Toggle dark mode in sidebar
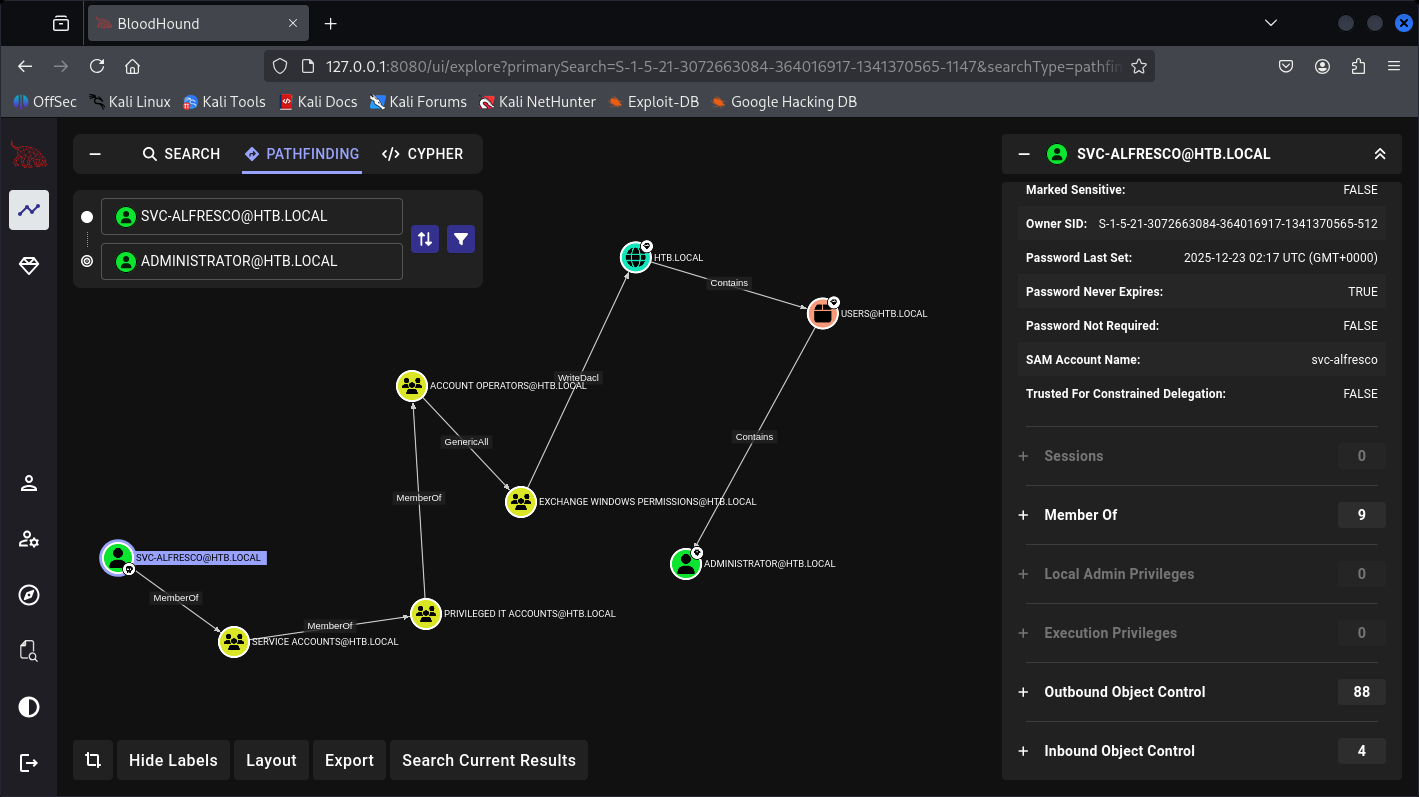 pyautogui.click(x=29, y=707)
